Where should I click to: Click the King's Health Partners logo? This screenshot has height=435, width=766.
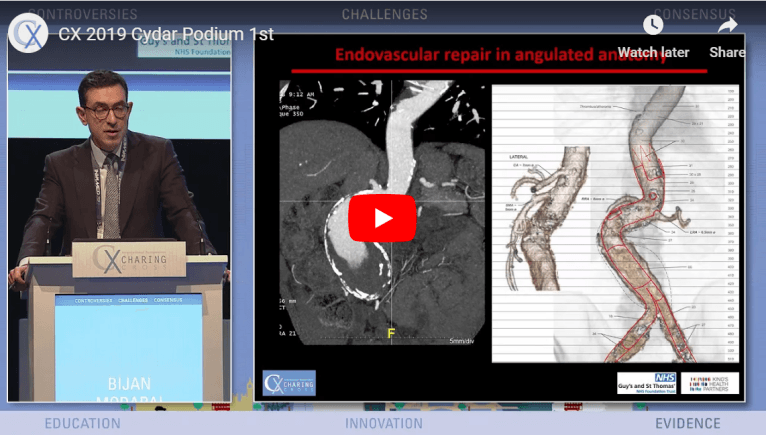[710, 383]
